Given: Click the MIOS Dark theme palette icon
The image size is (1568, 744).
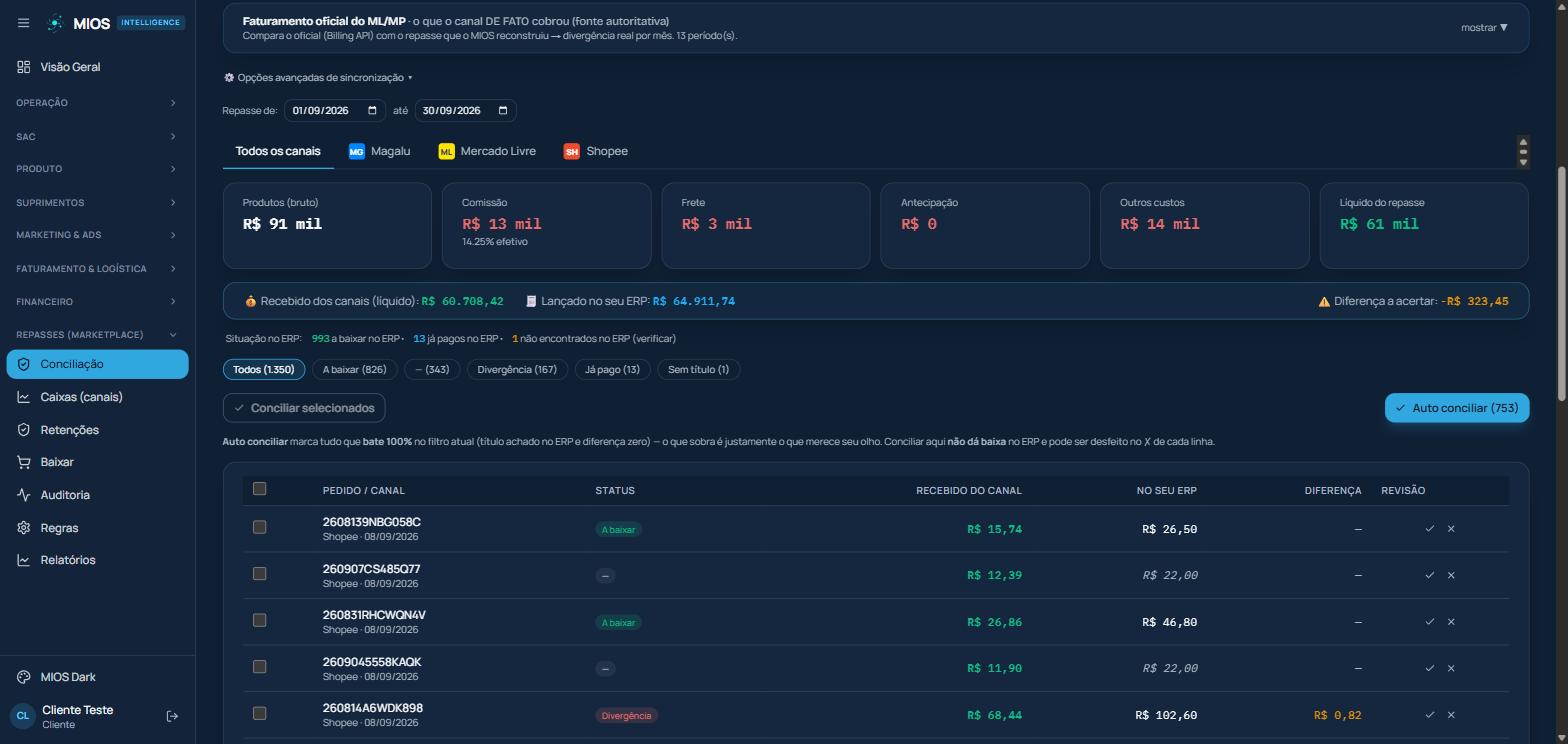Looking at the screenshot, I should click(24, 677).
